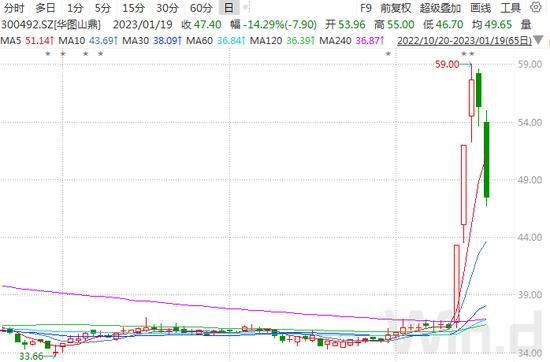Screen dimensions: 550x362
Task: Click 前复权 price adjustment option
Action: click(x=396, y=8)
